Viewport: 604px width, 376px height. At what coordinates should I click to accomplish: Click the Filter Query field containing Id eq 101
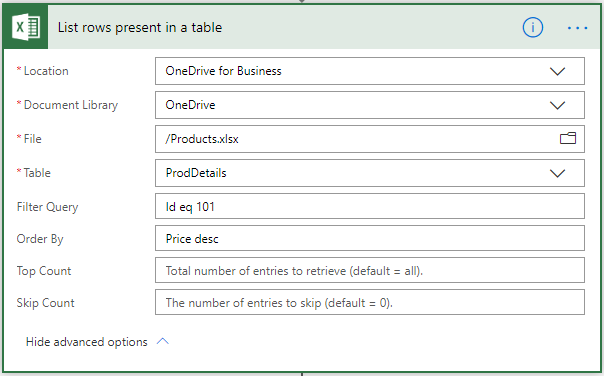370,206
